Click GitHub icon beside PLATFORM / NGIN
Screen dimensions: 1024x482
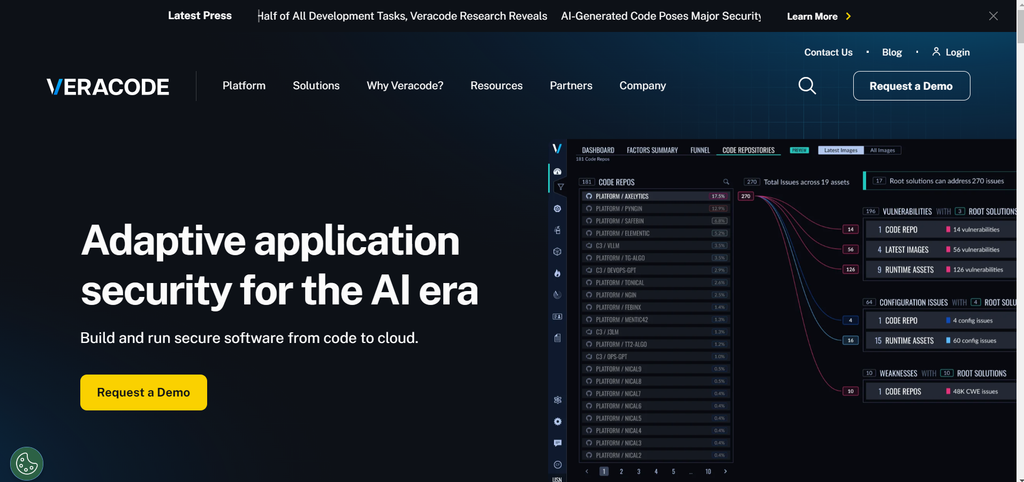[589, 295]
